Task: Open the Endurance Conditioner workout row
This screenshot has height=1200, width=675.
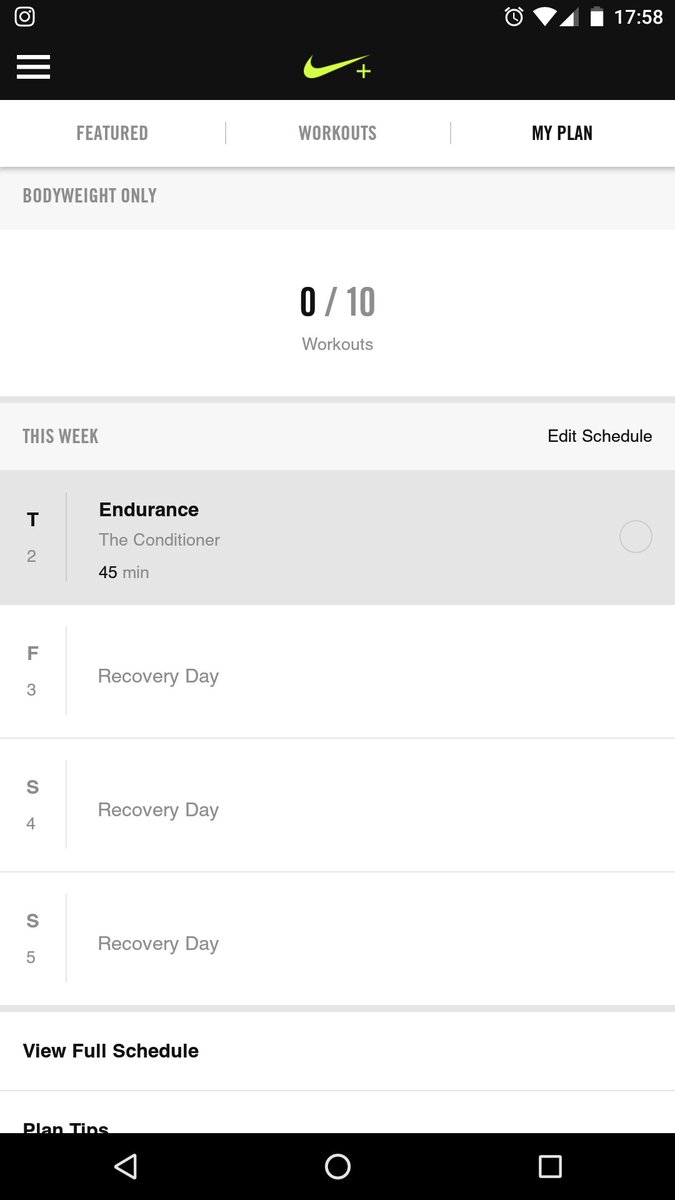Action: (x=337, y=538)
